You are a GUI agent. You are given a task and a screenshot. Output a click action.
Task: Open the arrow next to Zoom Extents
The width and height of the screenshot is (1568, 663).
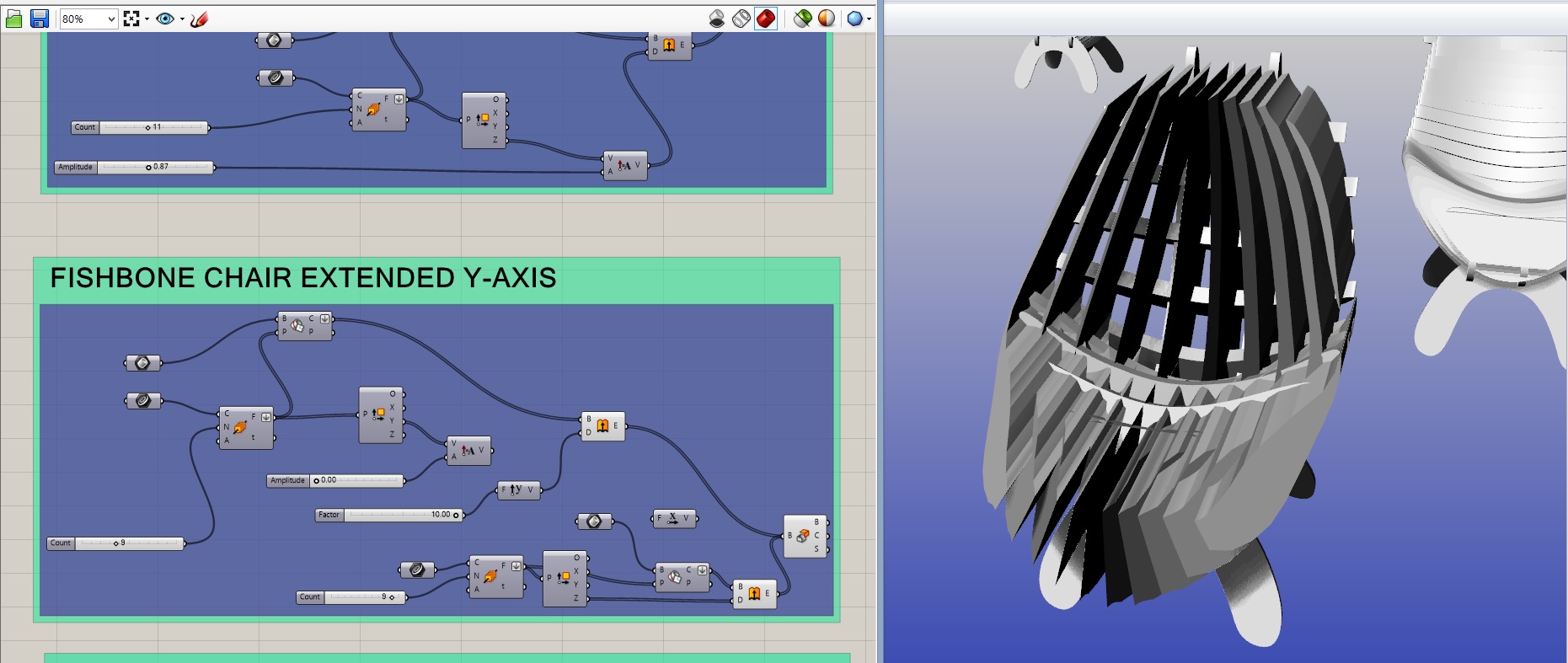[147, 19]
